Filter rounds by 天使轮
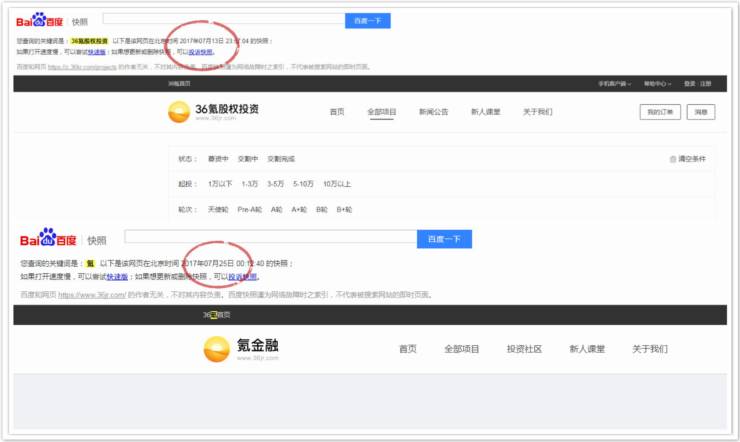740x442 pixels. click(218, 209)
